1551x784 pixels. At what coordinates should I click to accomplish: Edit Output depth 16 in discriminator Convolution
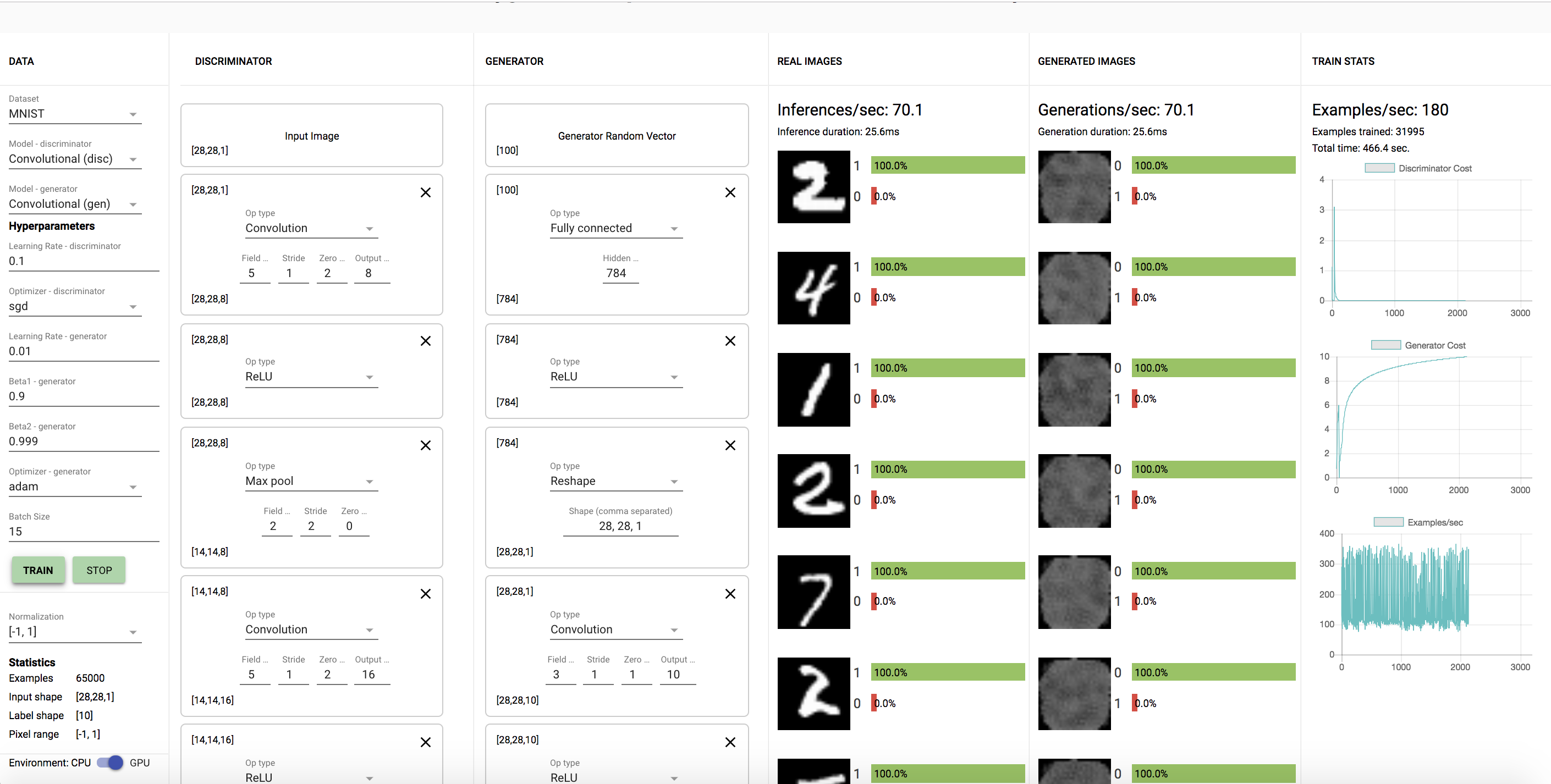tap(371, 675)
